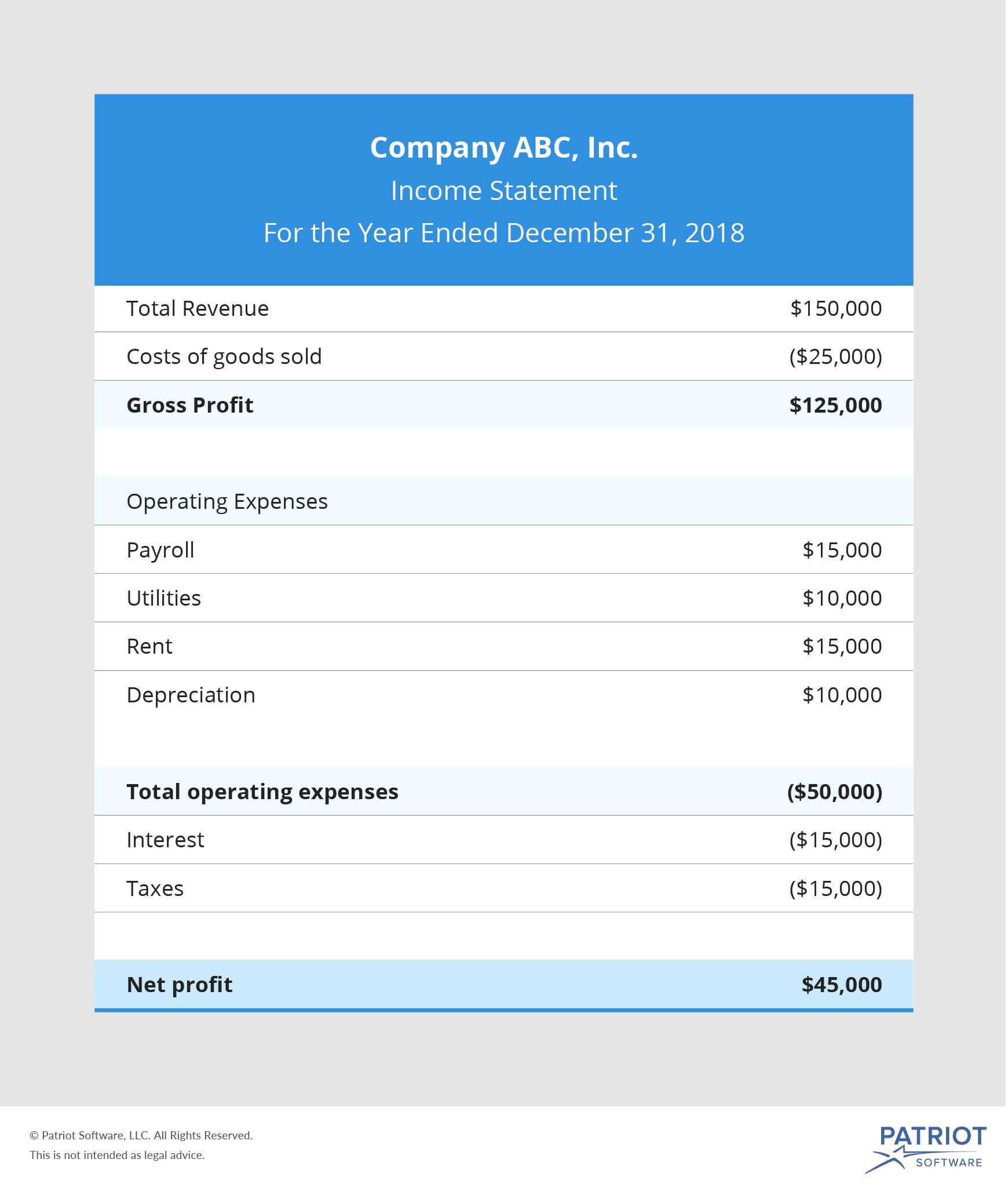
Task: Click the Taxes row label
Action: [x=155, y=888]
